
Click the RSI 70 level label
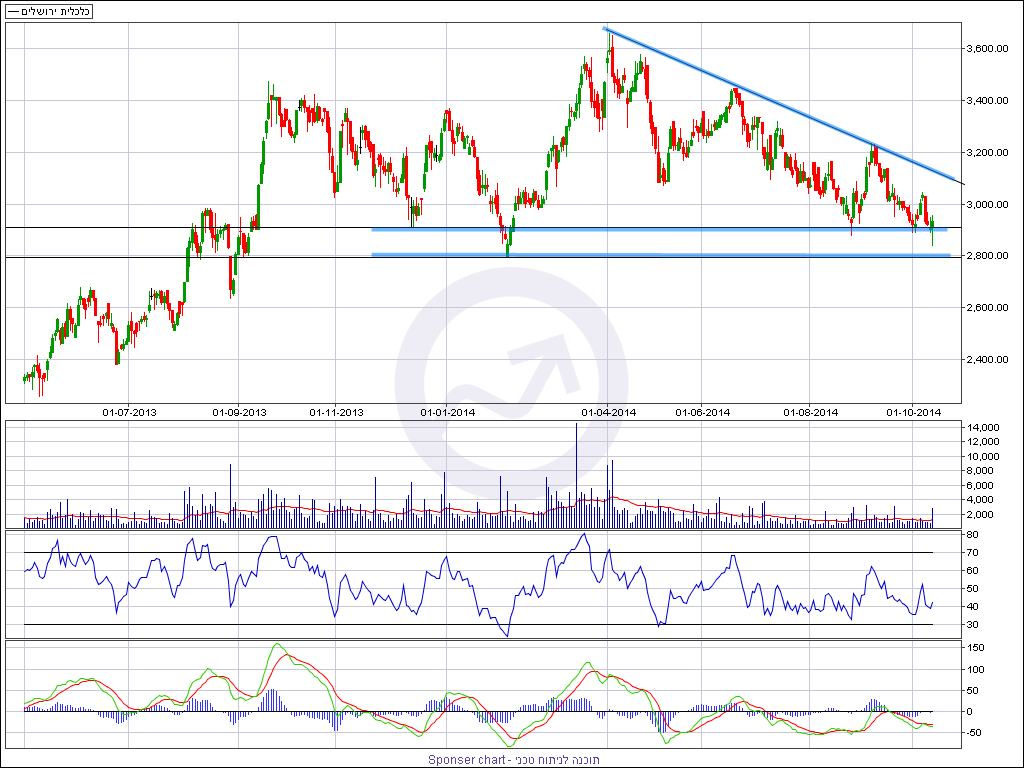(x=973, y=553)
